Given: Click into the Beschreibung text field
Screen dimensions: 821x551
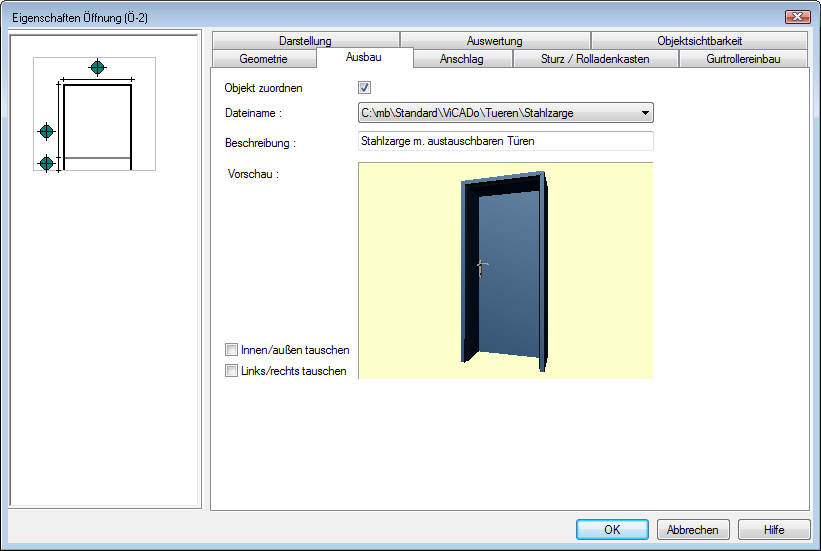Looking at the screenshot, I should (506, 141).
